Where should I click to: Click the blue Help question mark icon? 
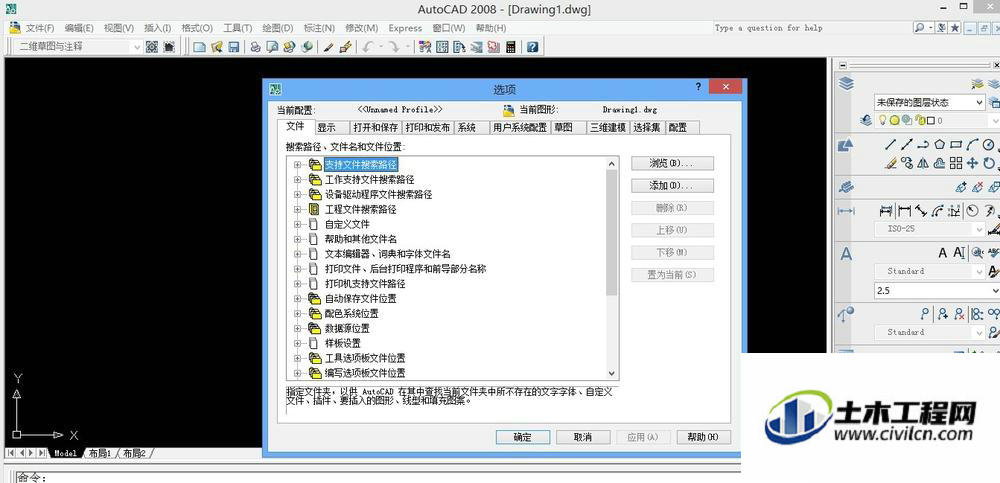533,47
